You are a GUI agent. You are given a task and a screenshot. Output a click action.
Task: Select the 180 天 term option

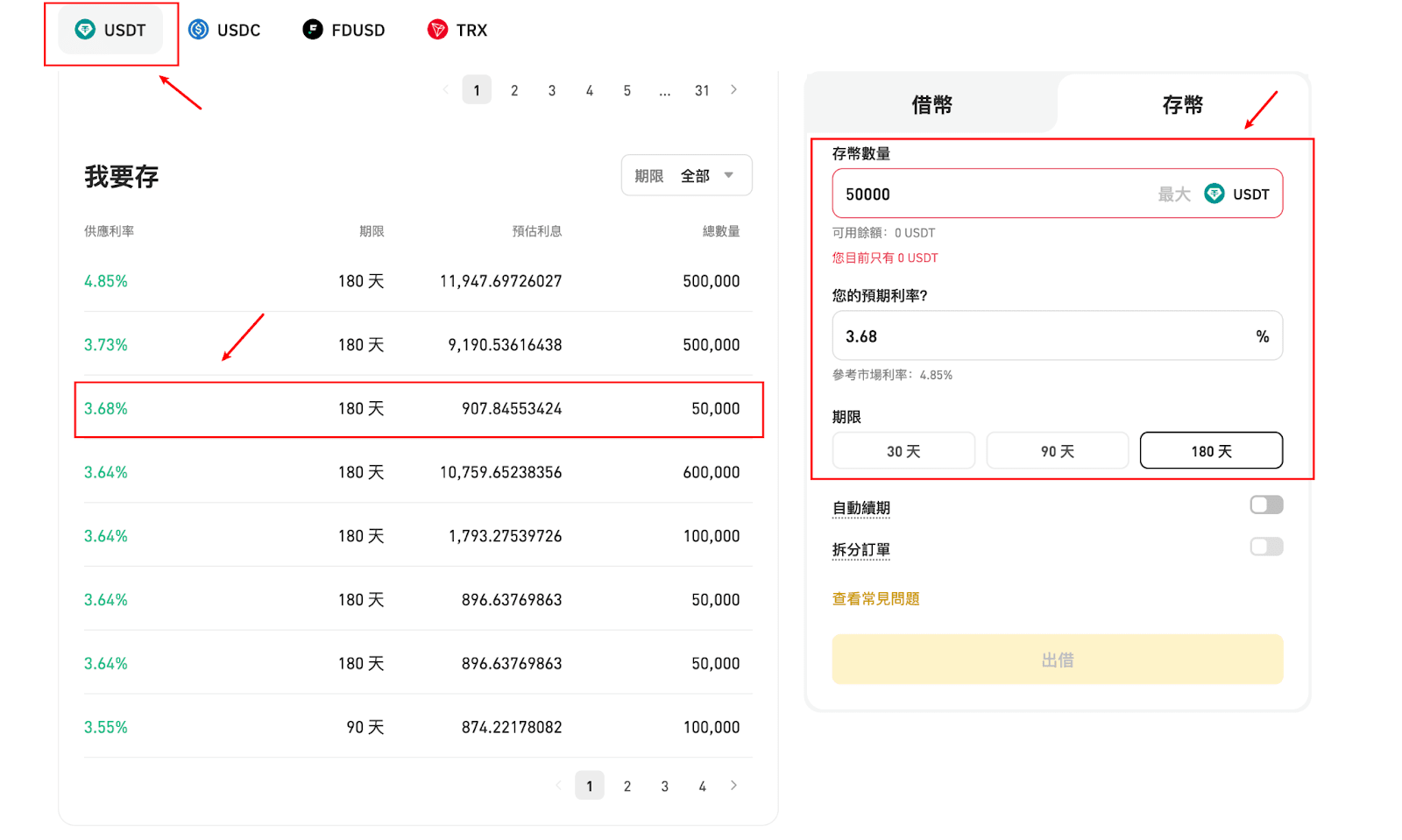pos(1211,451)
